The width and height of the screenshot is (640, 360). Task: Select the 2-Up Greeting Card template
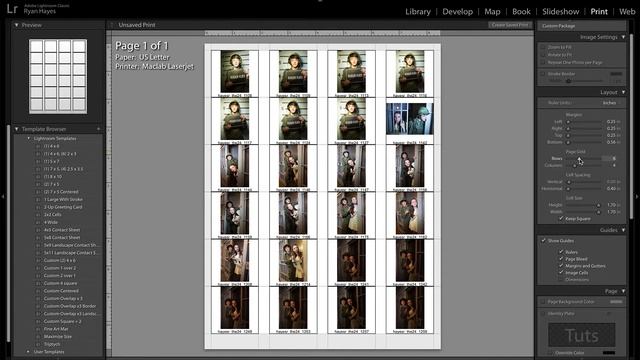[x=63, y=207]
